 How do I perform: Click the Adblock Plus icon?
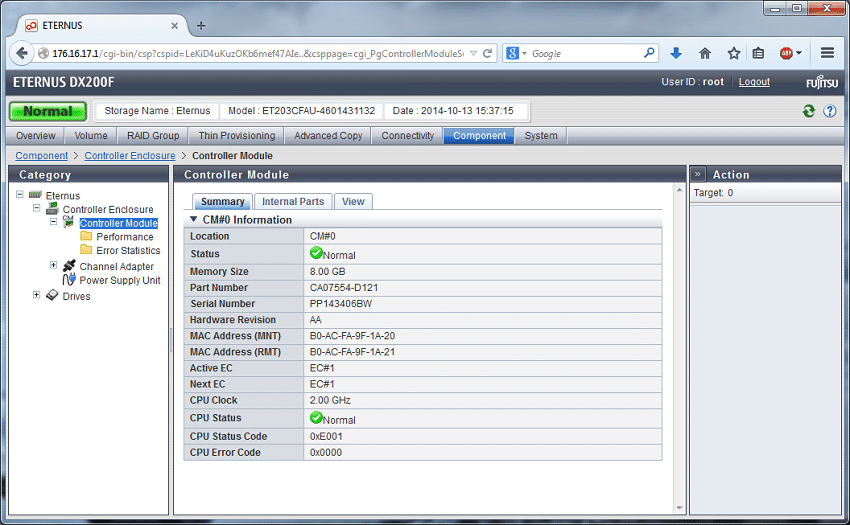[786, 53]
